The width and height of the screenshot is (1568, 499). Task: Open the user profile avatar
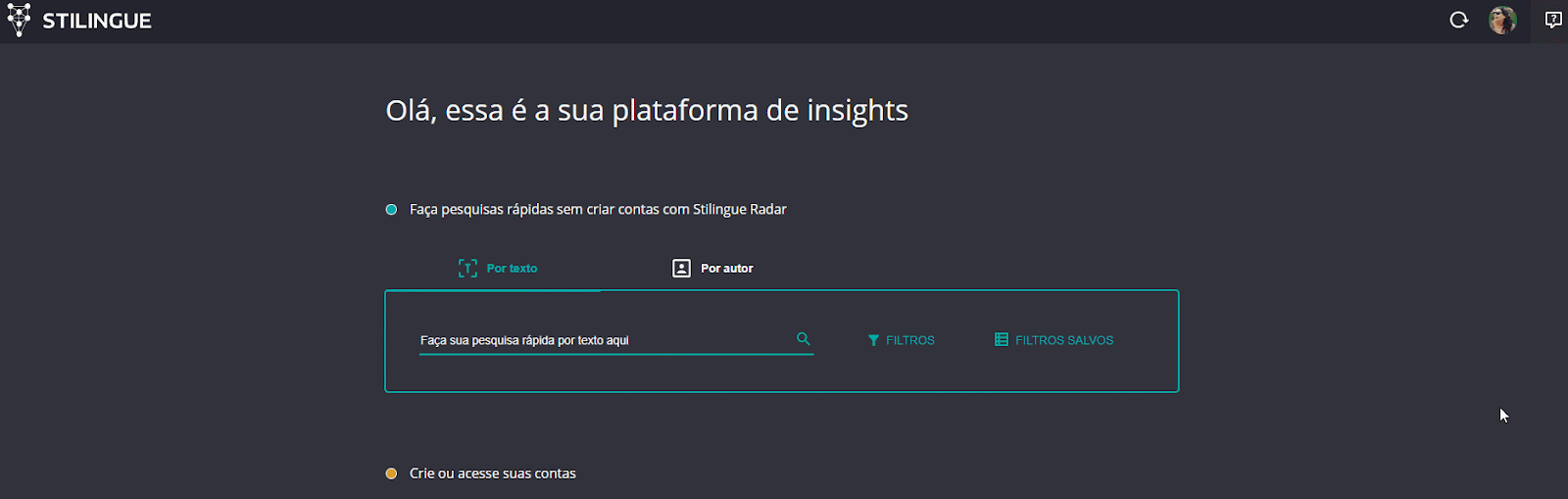tap(1502, 20)
